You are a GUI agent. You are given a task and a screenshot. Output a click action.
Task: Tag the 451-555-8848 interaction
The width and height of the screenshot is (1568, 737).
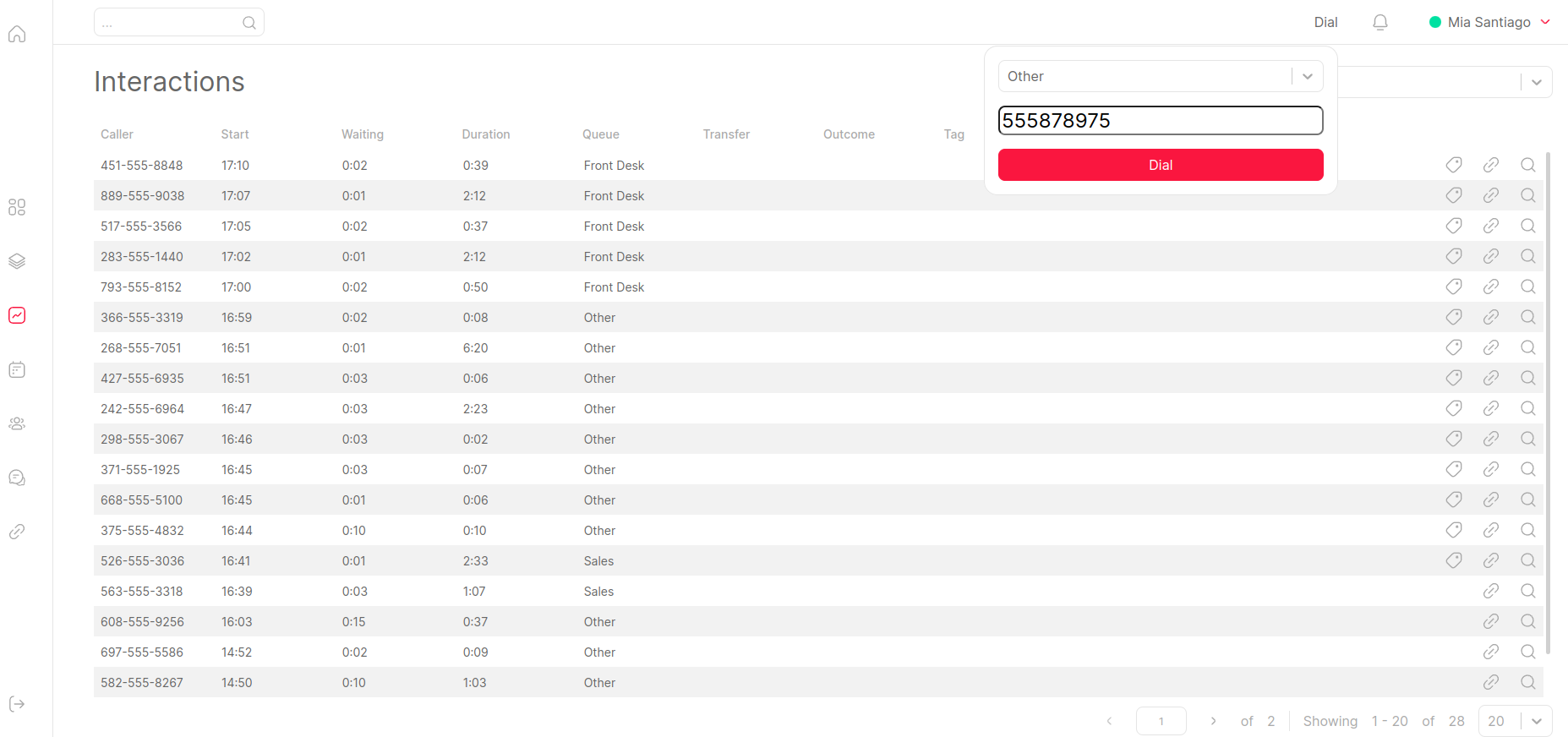(x=1454, y=165)
